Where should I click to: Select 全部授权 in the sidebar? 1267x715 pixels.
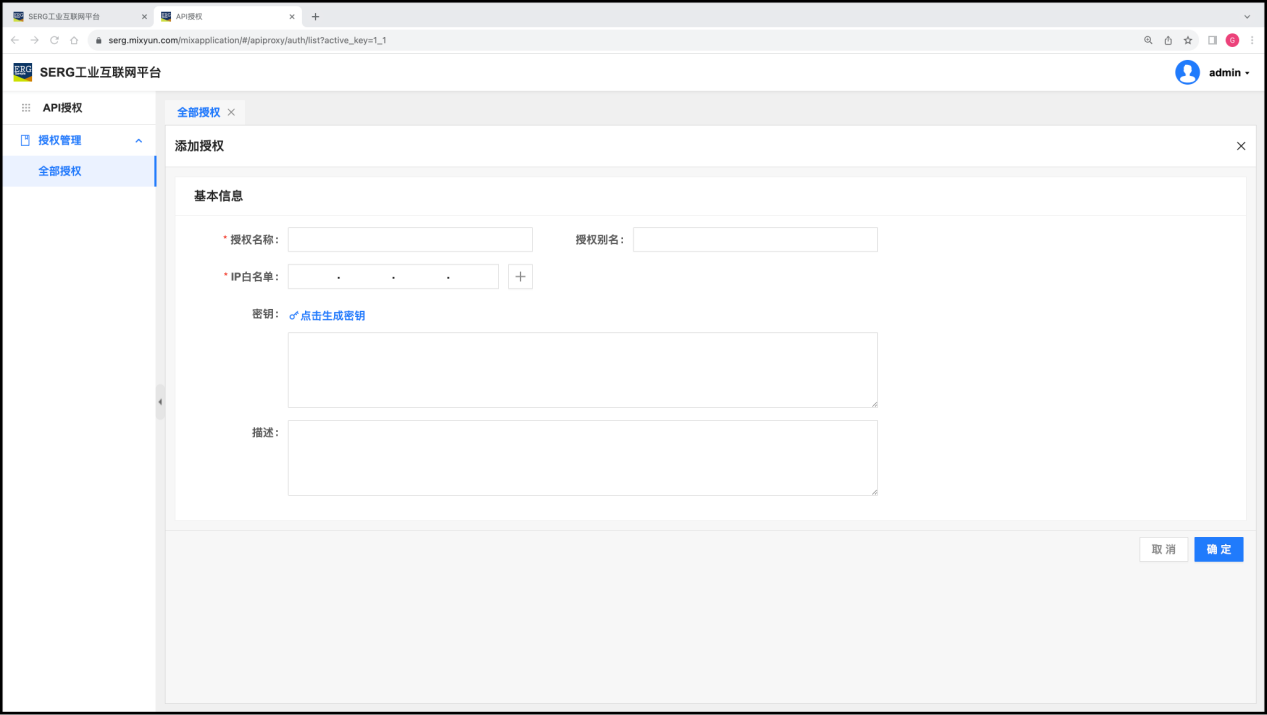point(60,171)
